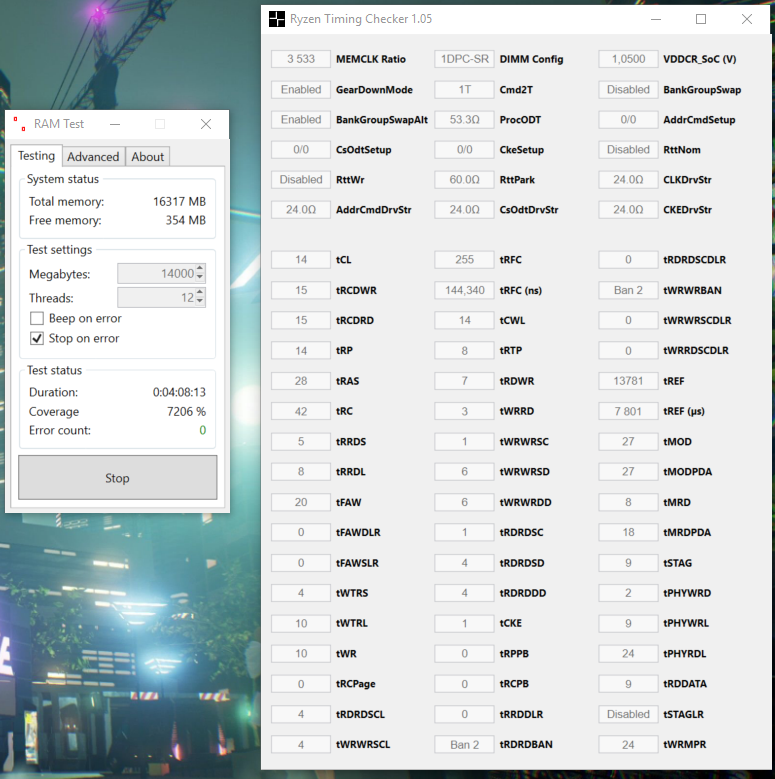This screenshot has height=779, width=775.
Task: Click the BankGroupSwapAlt Enabled field
Action: [x=301, y=120]
